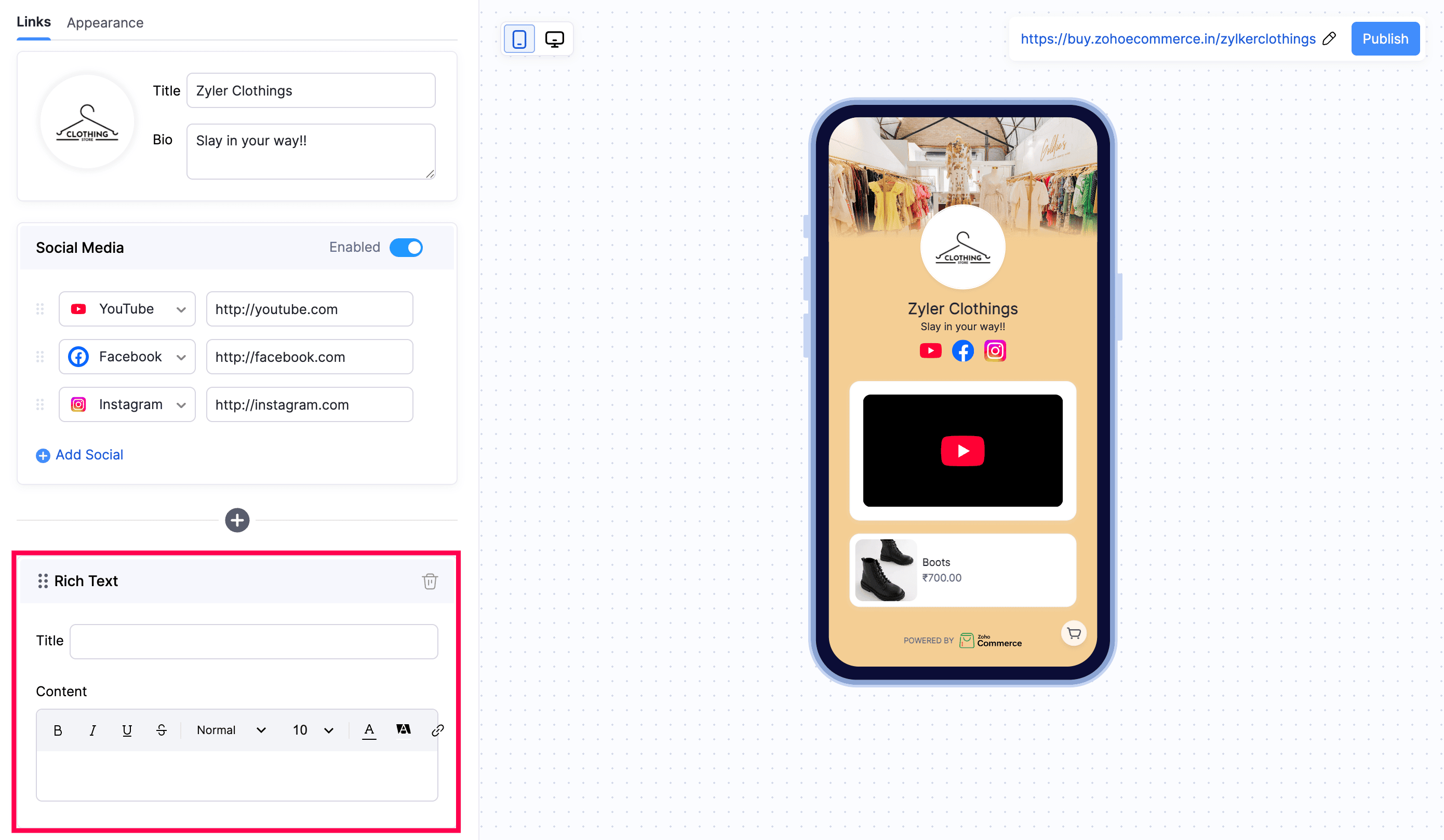Click the instagram.com URL field
This screenshot has height=840, width=1444.
[310, 405]
